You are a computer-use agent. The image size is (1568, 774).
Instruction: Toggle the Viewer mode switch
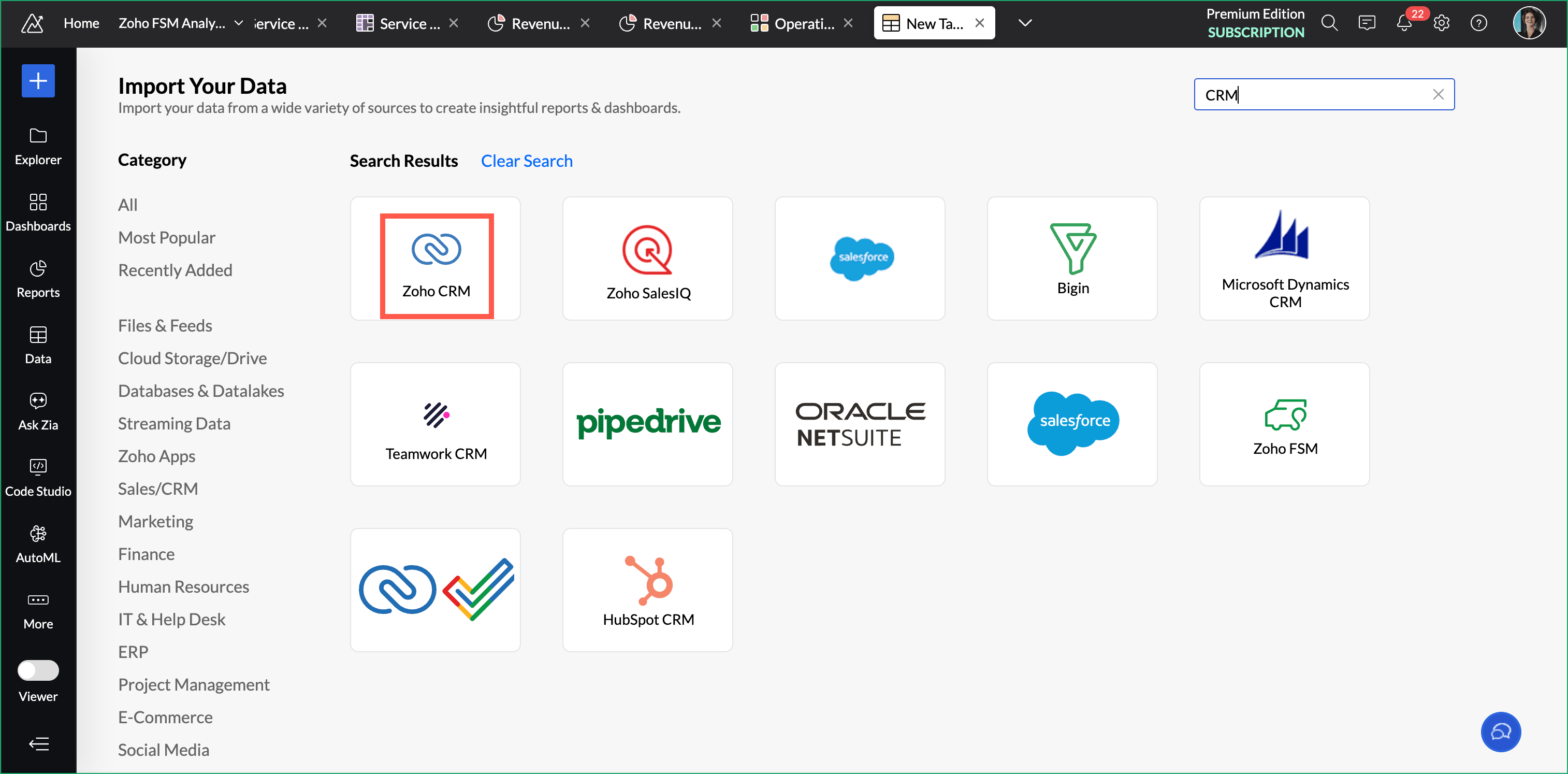pyautogui.click(x=38, y=670)
